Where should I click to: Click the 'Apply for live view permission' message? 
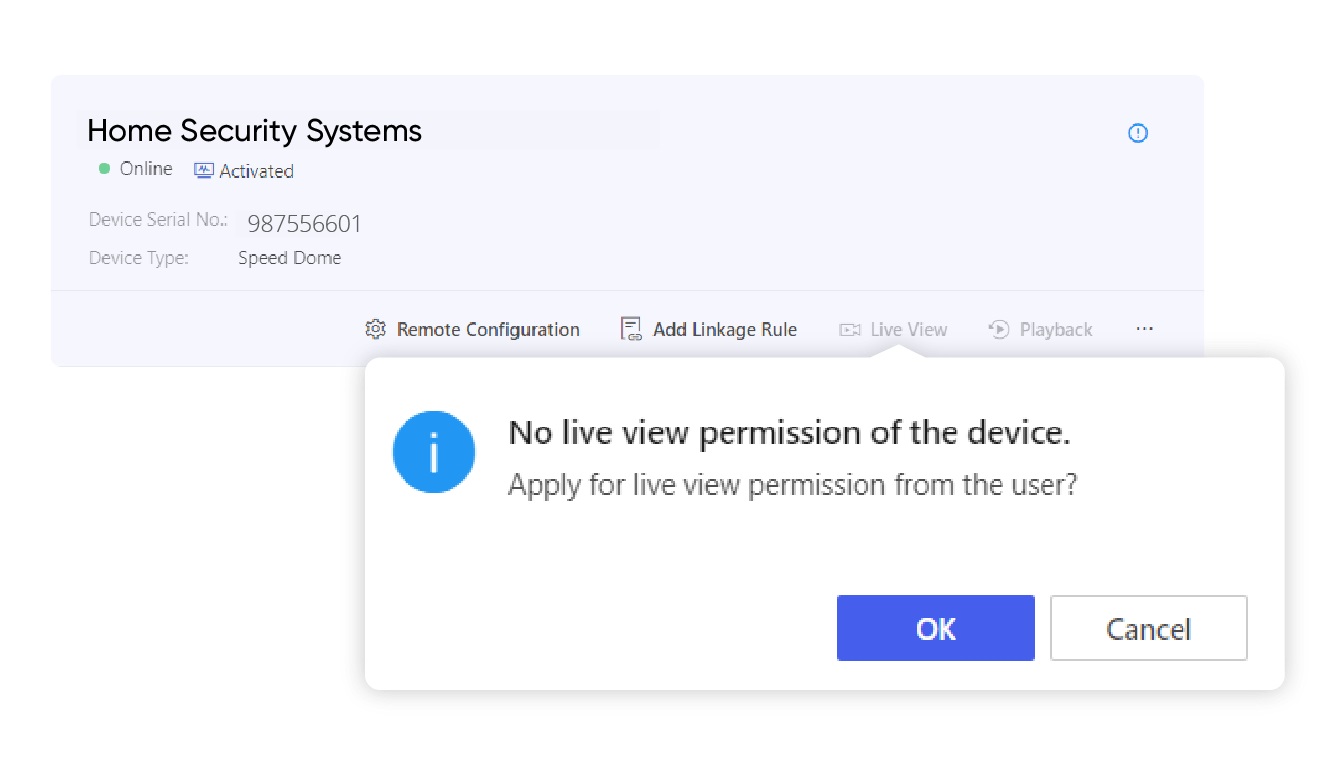point(792,485)
